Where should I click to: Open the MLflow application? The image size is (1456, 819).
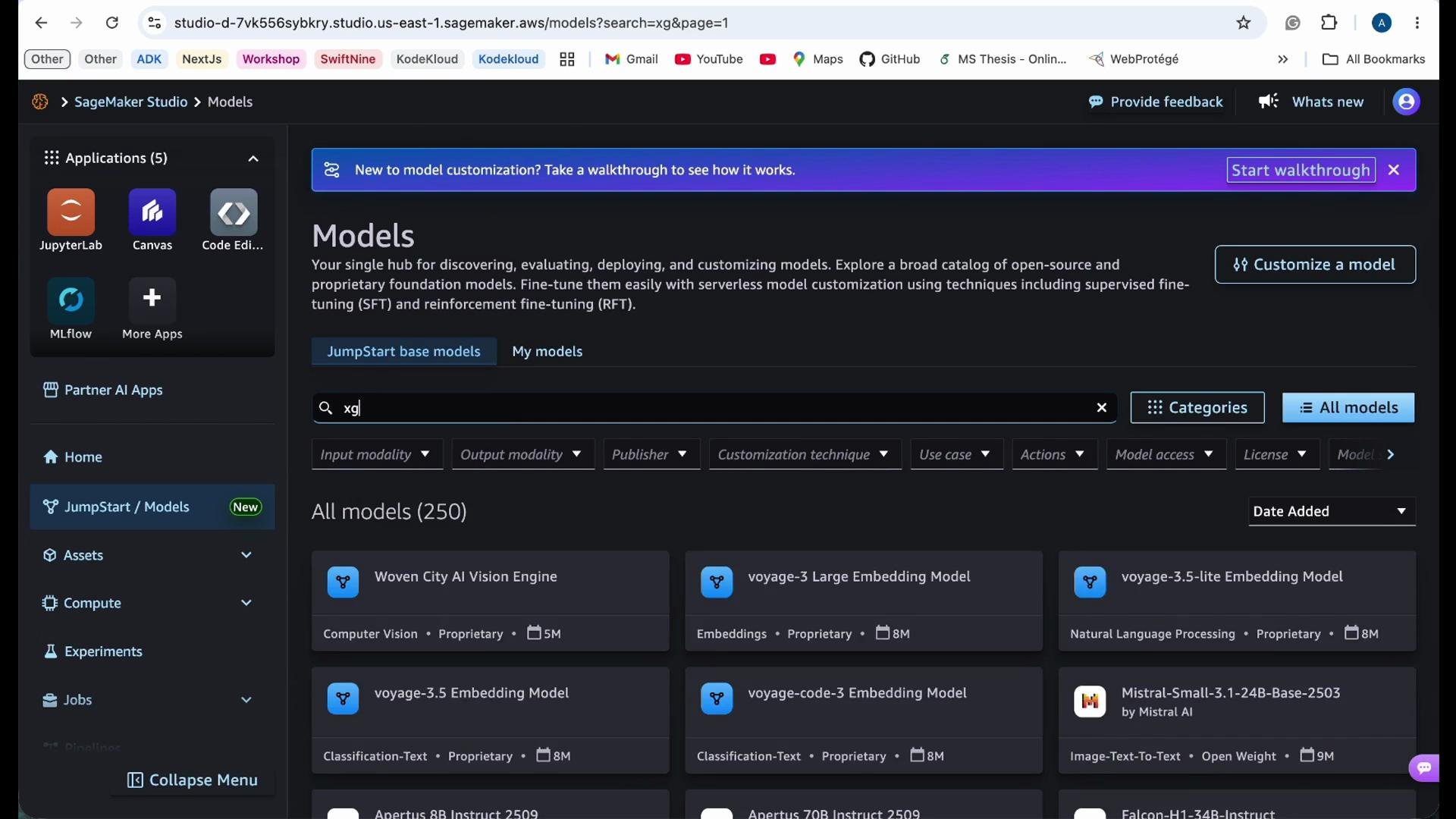[x=71, y=309]
